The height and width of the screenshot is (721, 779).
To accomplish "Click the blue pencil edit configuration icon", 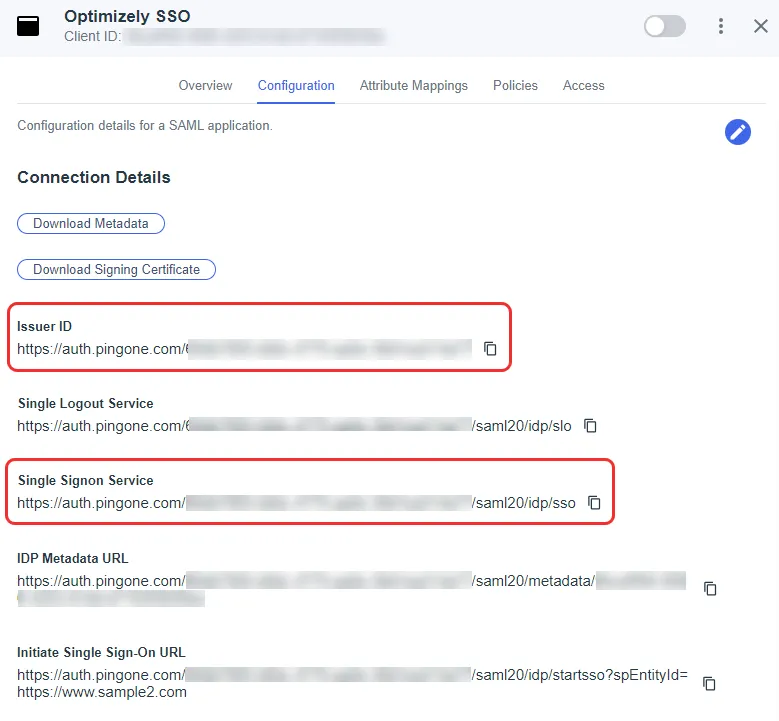I will [738, 132].
